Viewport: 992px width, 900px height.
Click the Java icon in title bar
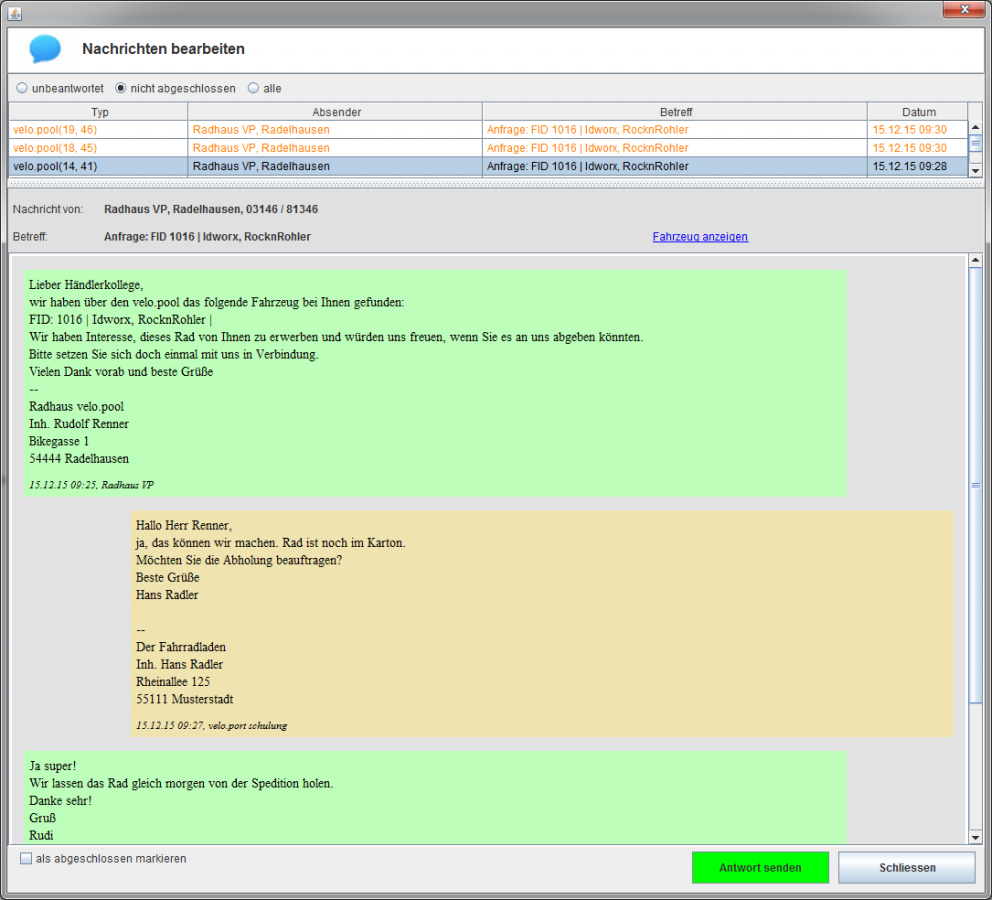tap(15, 12)
